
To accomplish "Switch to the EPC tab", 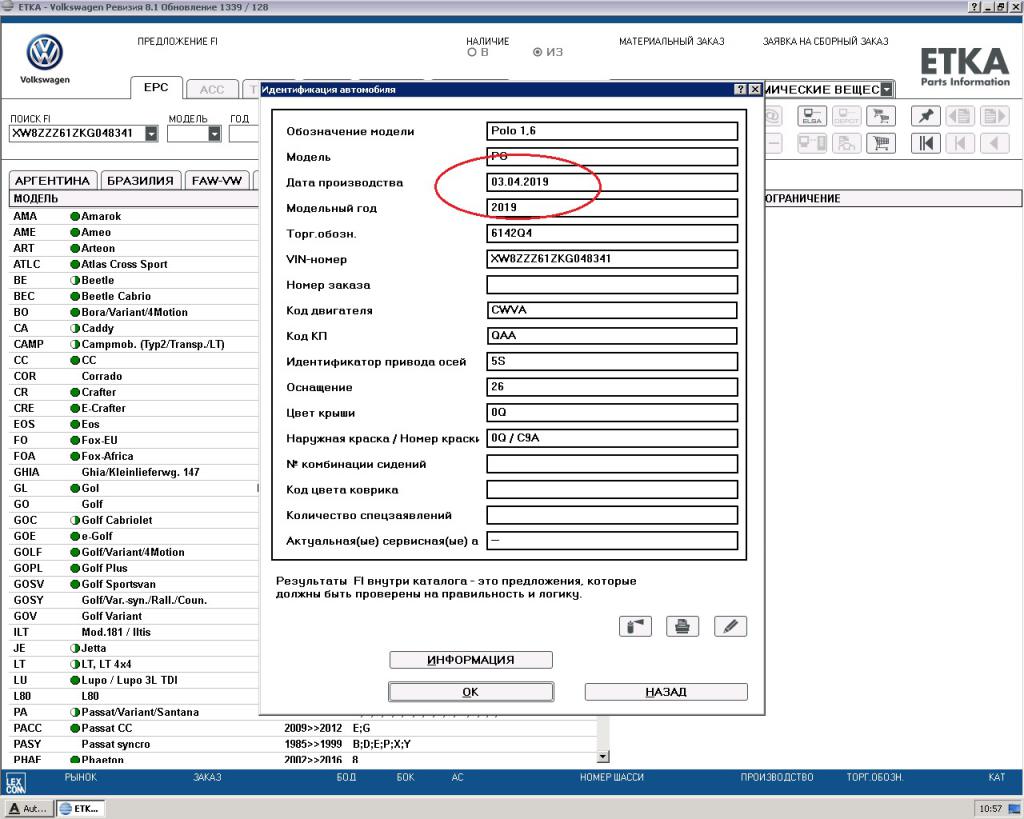I will tap(156, 88).
